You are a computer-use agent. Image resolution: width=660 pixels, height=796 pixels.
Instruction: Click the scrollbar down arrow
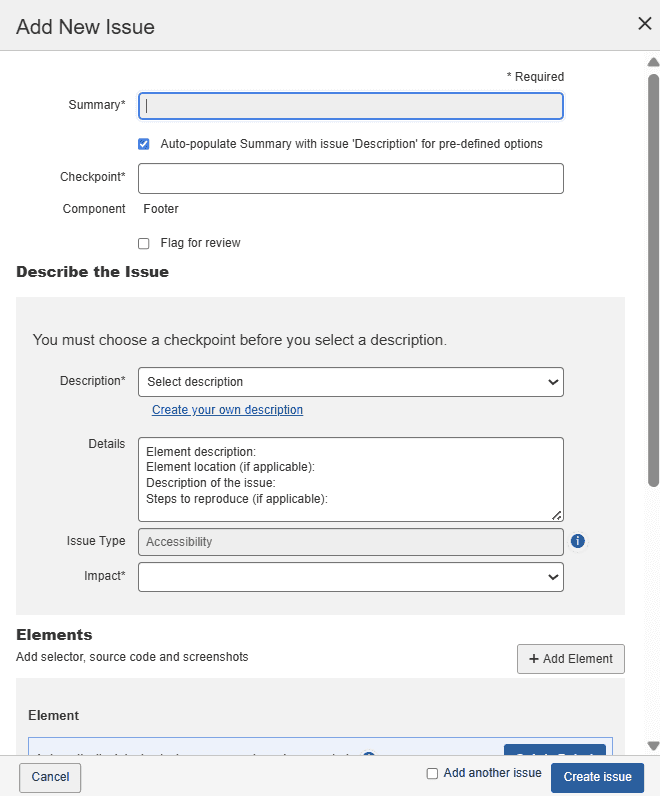click(653, 746)
